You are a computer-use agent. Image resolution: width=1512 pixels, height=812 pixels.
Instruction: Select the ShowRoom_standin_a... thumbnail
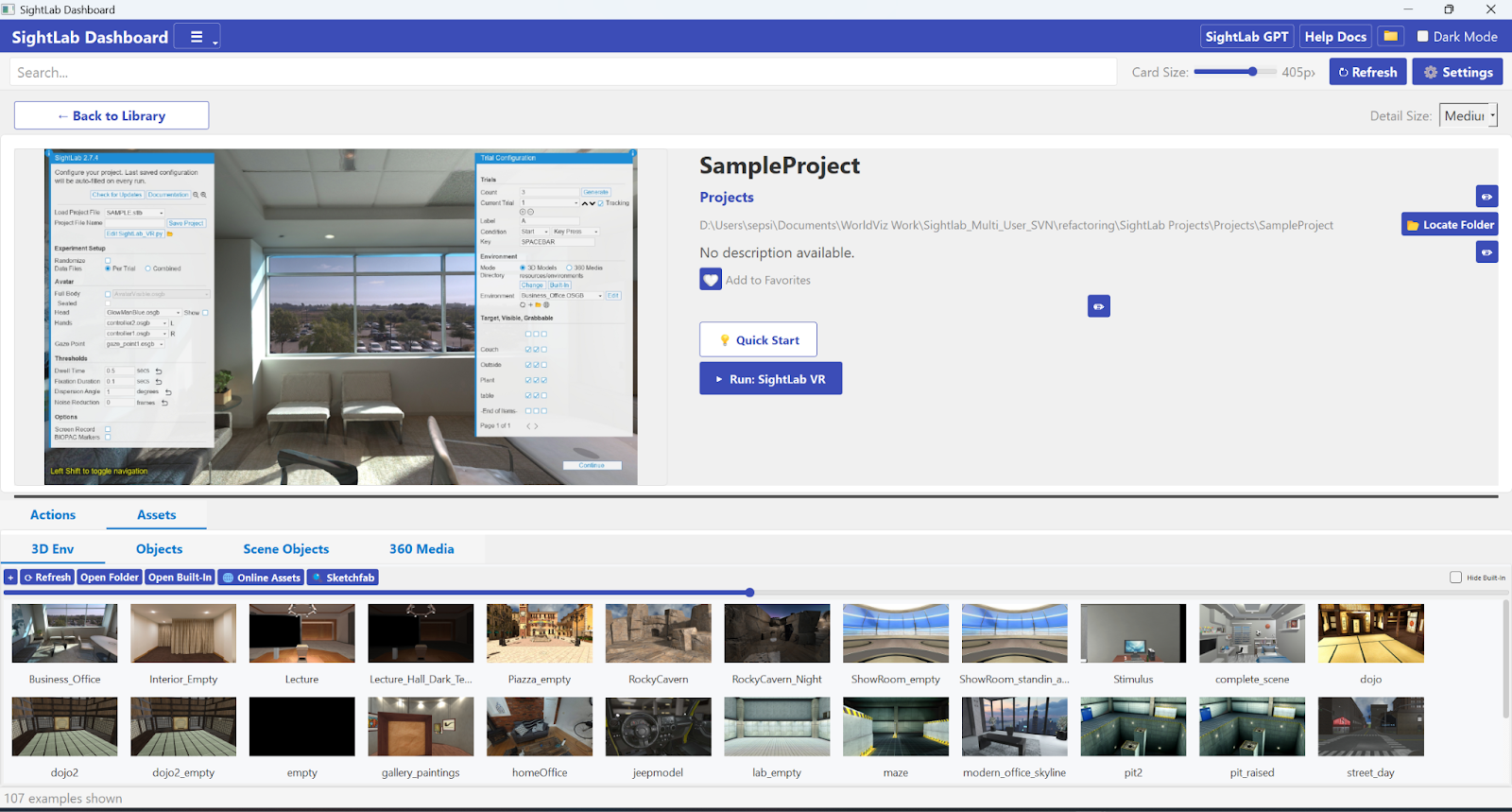click(x=1015, y=633)
